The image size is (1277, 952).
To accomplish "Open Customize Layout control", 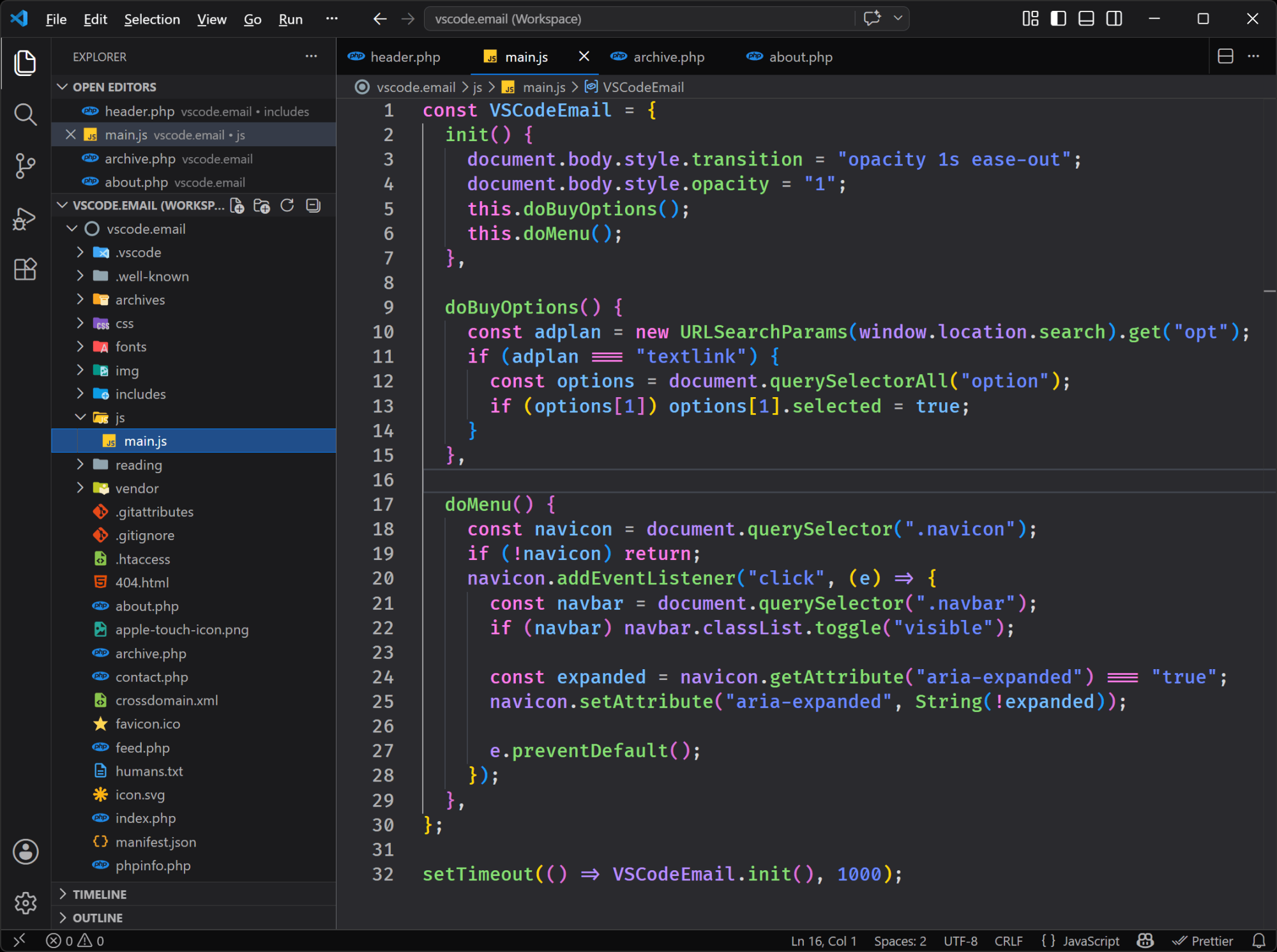I will (1030, 19).
